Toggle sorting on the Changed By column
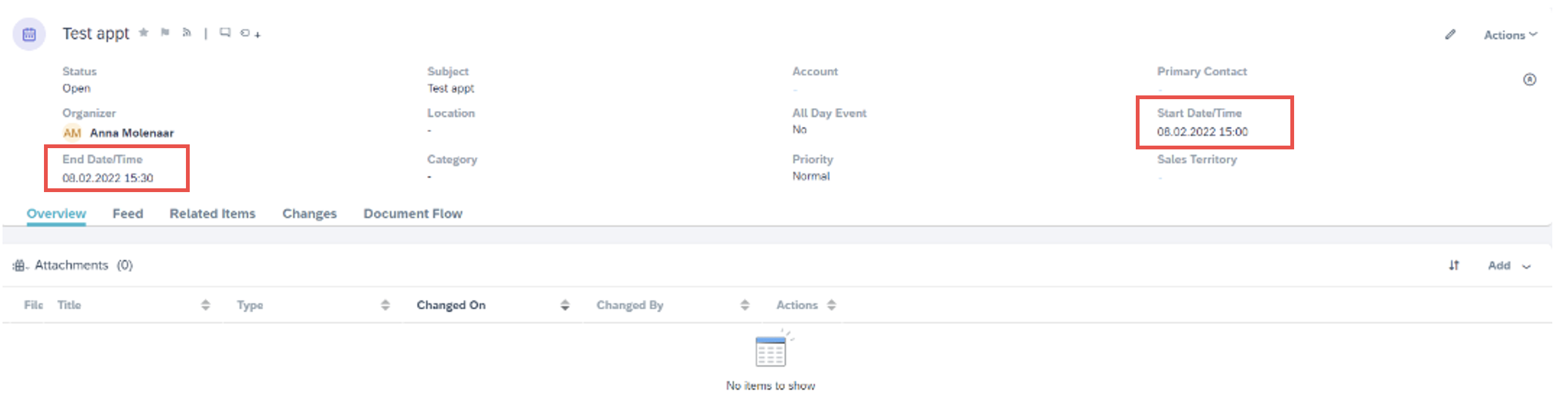This screenshot has width=1568, height=403. point(744,305)
